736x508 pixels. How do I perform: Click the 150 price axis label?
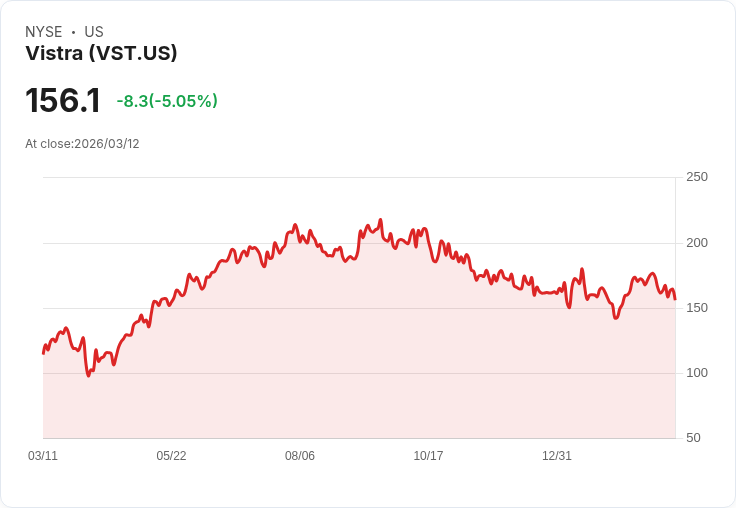(x=697, y=308)
